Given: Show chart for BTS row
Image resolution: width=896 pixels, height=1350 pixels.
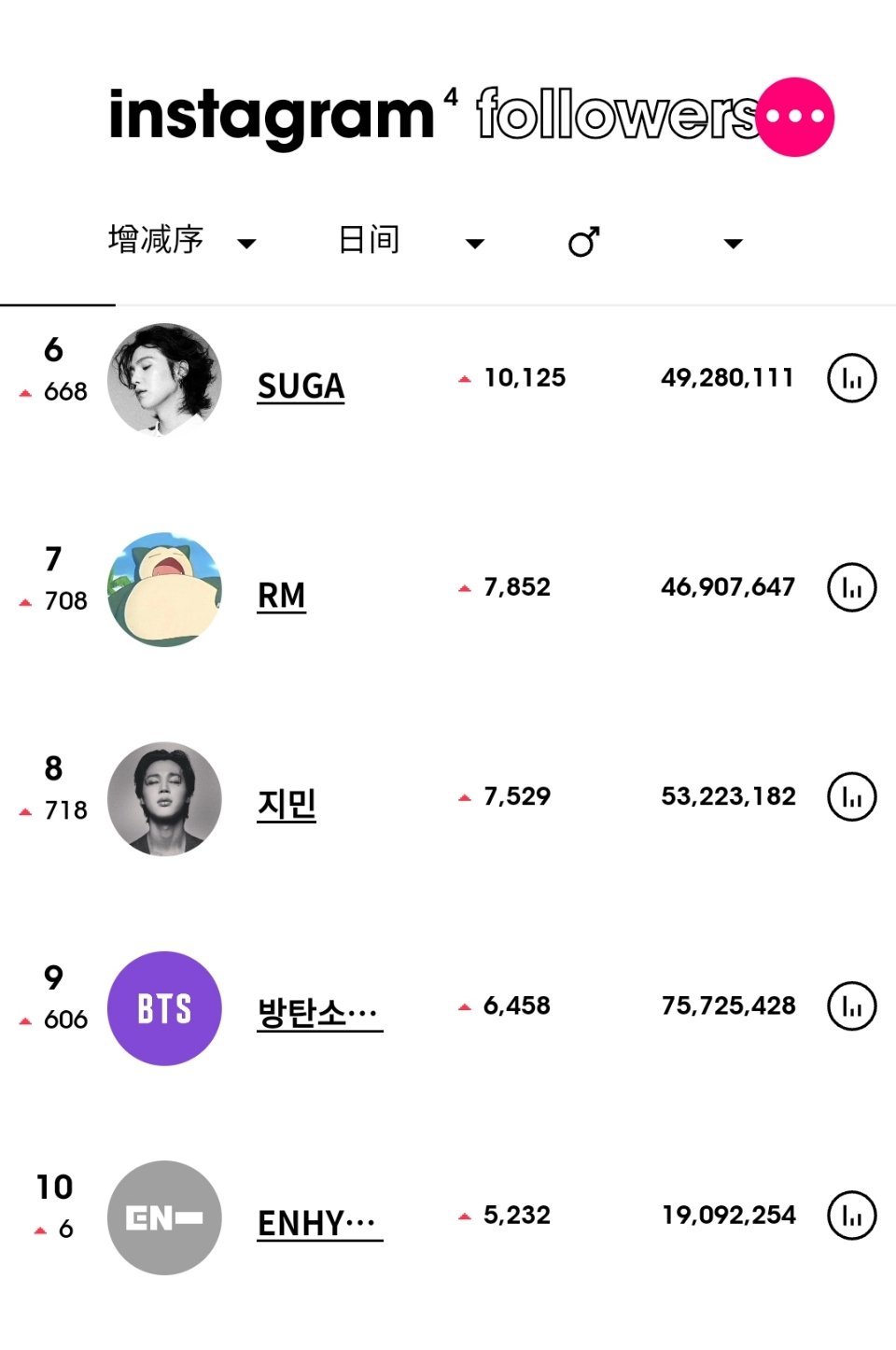Looking at the screenshot, I should point(851,1005).
